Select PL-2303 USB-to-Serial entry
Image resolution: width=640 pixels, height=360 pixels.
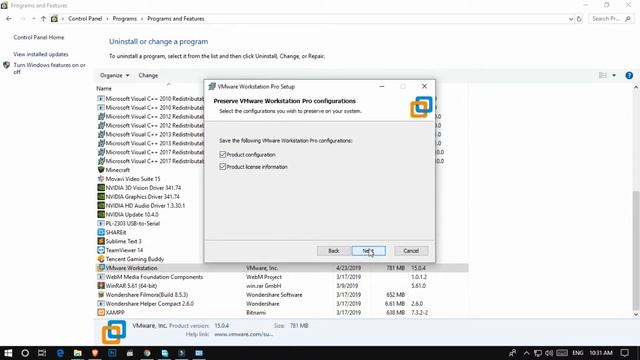[x=133, y=223]
